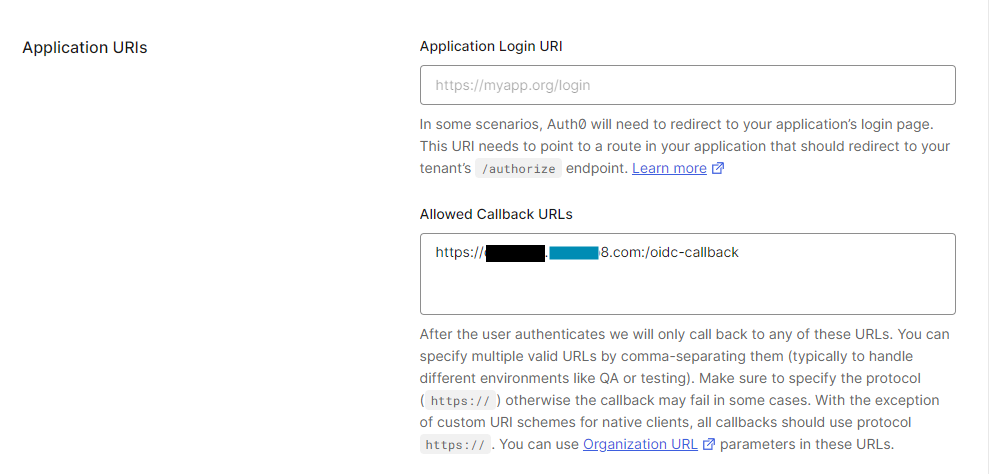This screenshot has width=994, height=474.
Task: Open the Learn more link
Action: 669,168
